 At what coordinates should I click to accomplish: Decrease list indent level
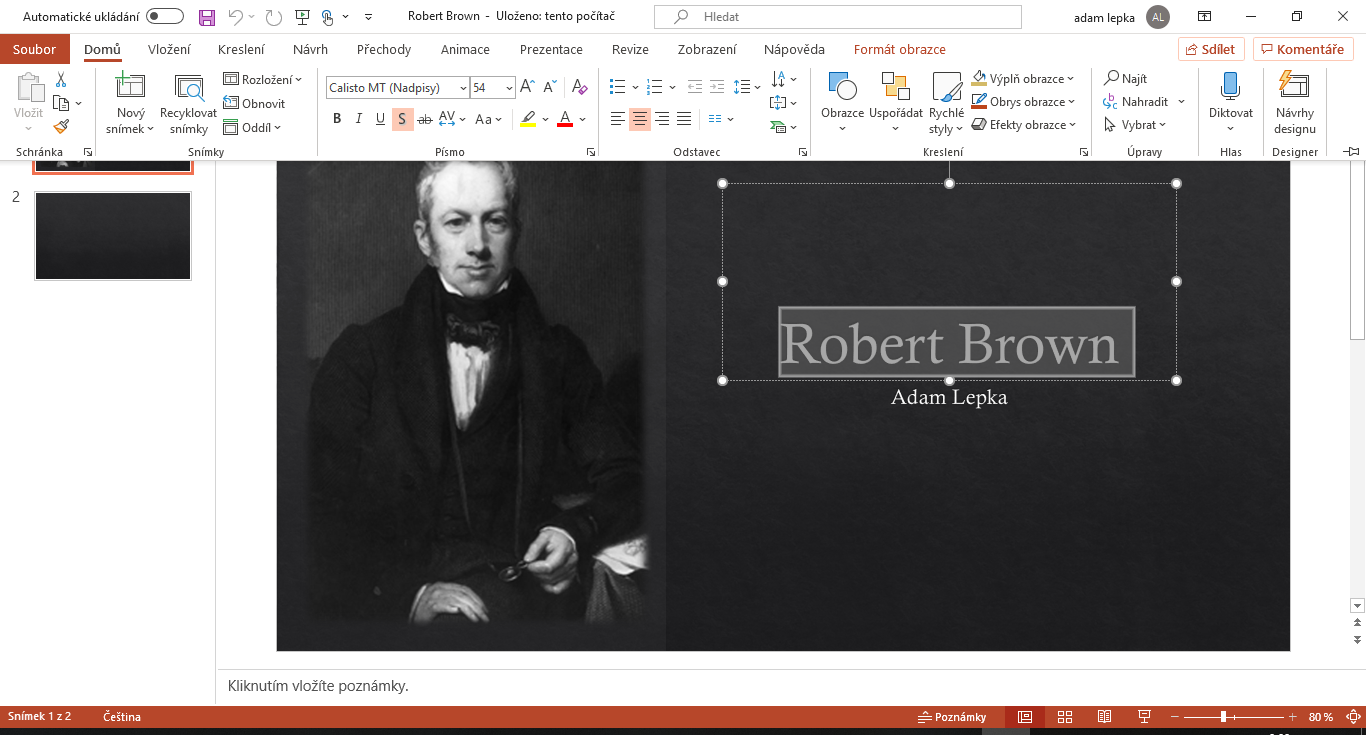693,87
